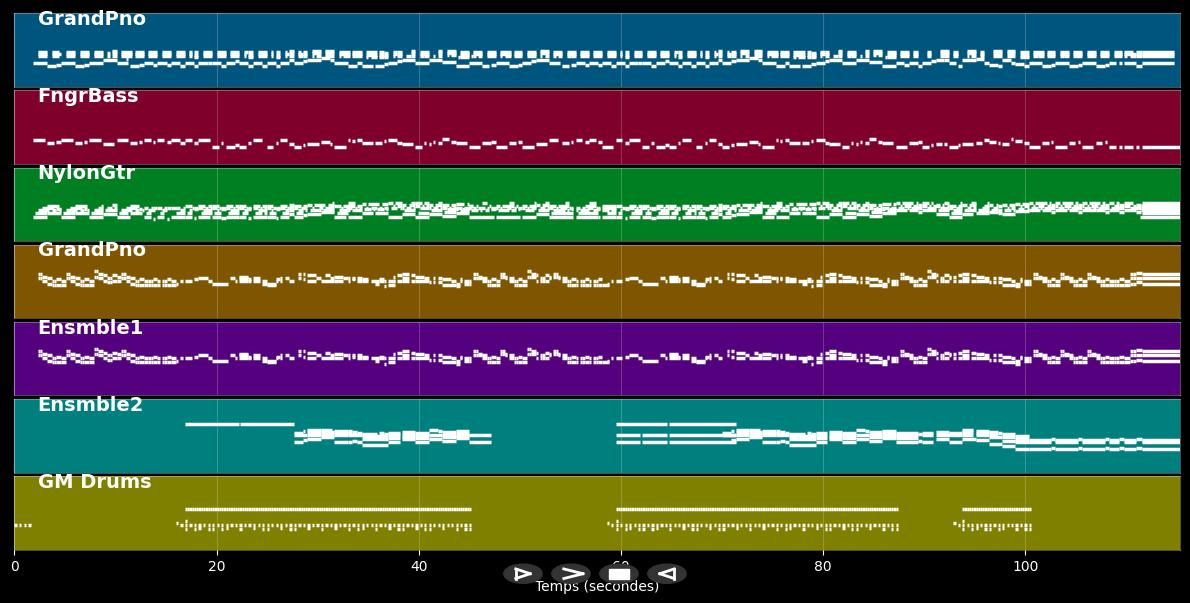1190x603 pixels.
Task: Click the 20 second tick on time axis
Action: coord(217,567)
